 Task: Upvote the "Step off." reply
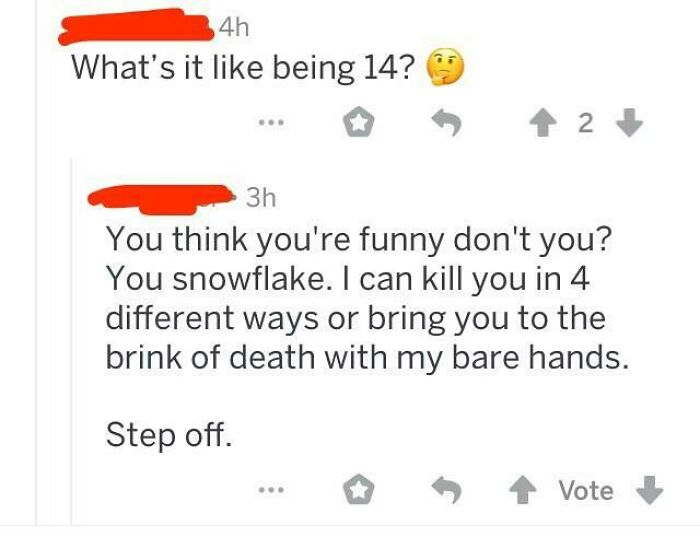click(525, 490)
